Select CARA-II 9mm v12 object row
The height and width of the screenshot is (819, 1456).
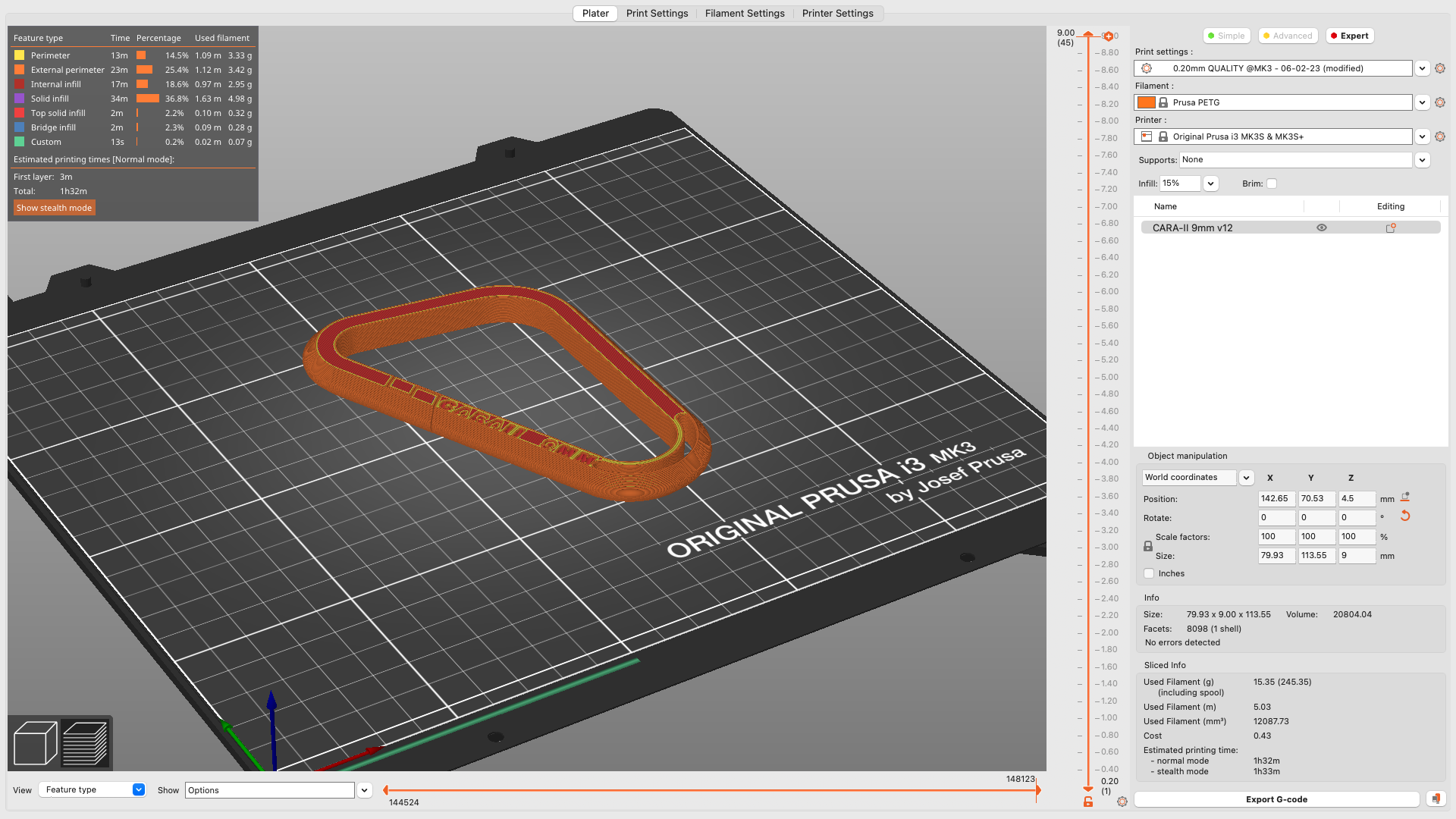1290,227
